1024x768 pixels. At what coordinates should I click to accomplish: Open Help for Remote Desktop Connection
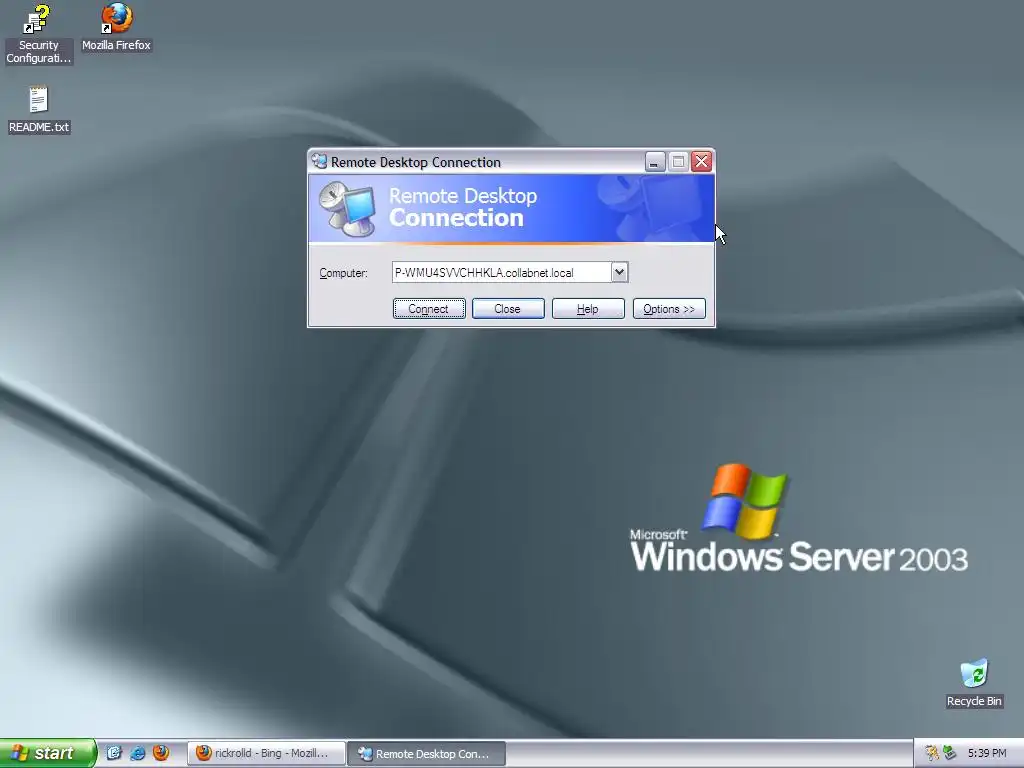point(588,309)
